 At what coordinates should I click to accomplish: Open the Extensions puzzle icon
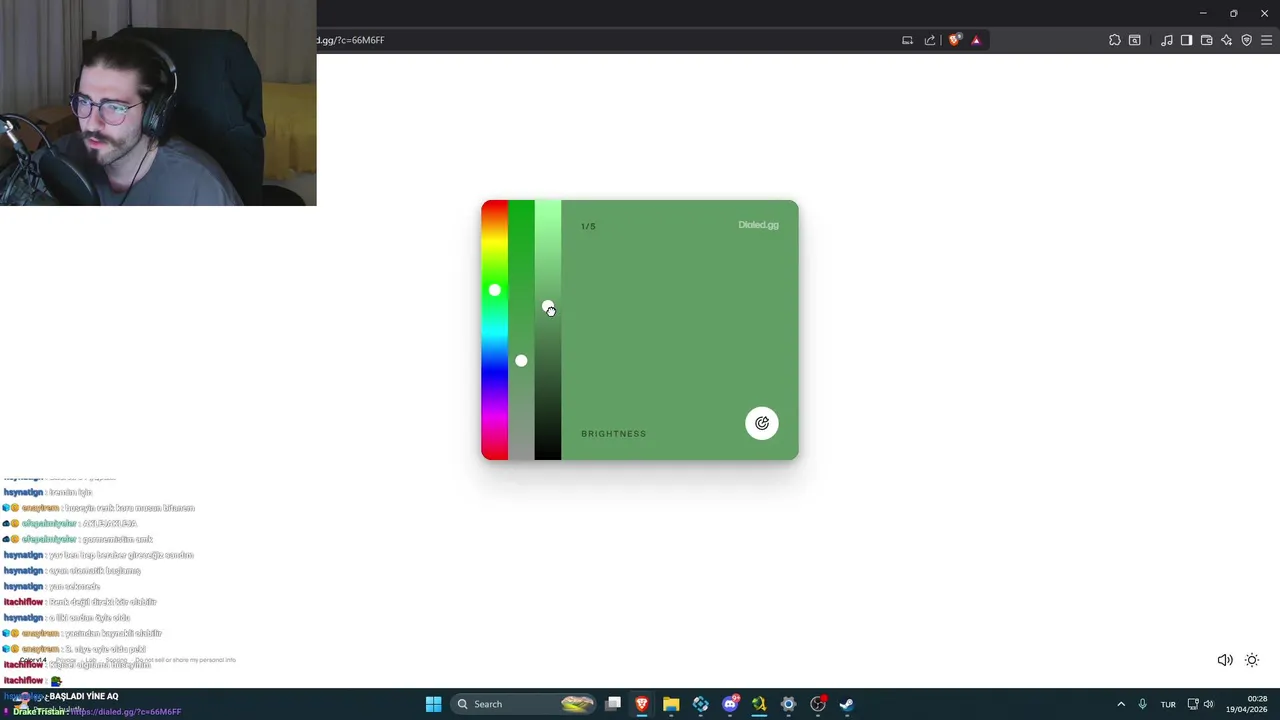(x=1115, y=40)
